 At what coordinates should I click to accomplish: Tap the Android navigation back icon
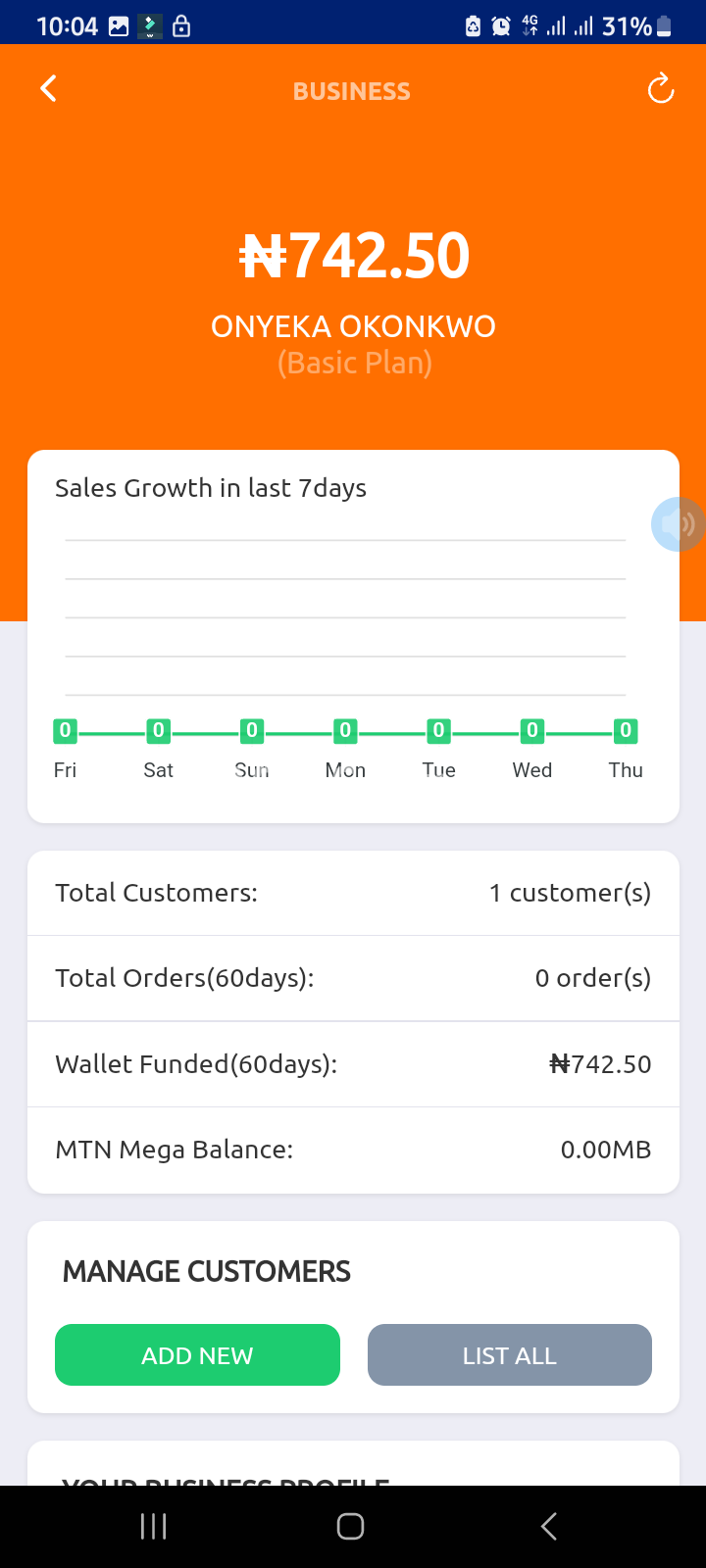click(549, 1526)
